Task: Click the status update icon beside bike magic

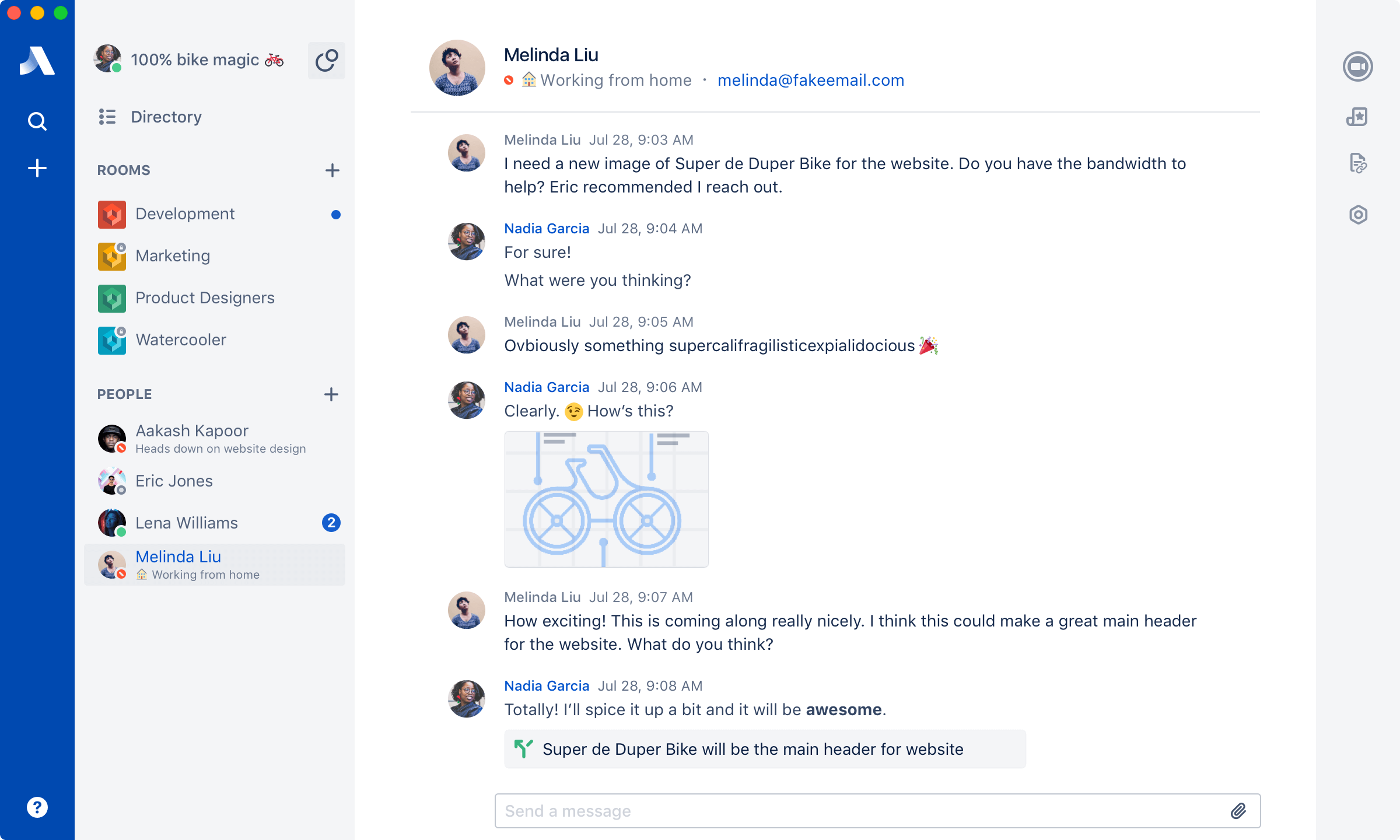Action: tap(326, 61)
